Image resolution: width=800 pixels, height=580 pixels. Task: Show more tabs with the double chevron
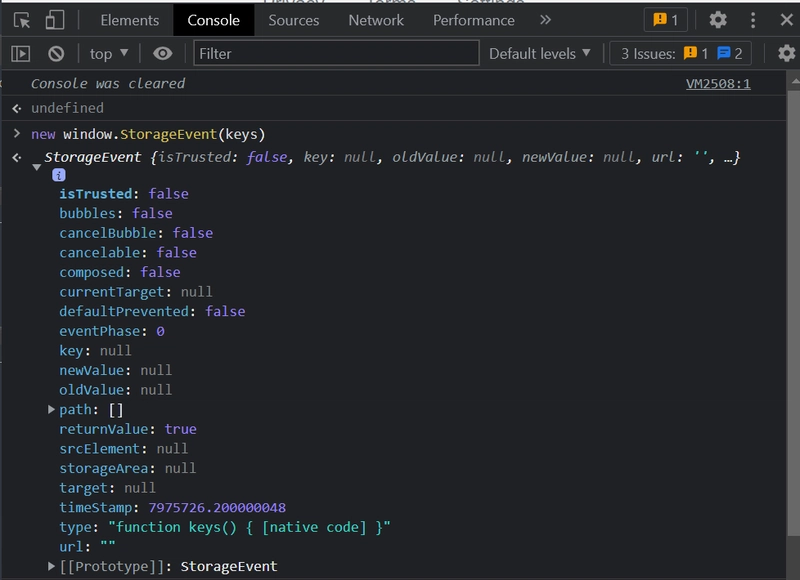tap(545, 20)
